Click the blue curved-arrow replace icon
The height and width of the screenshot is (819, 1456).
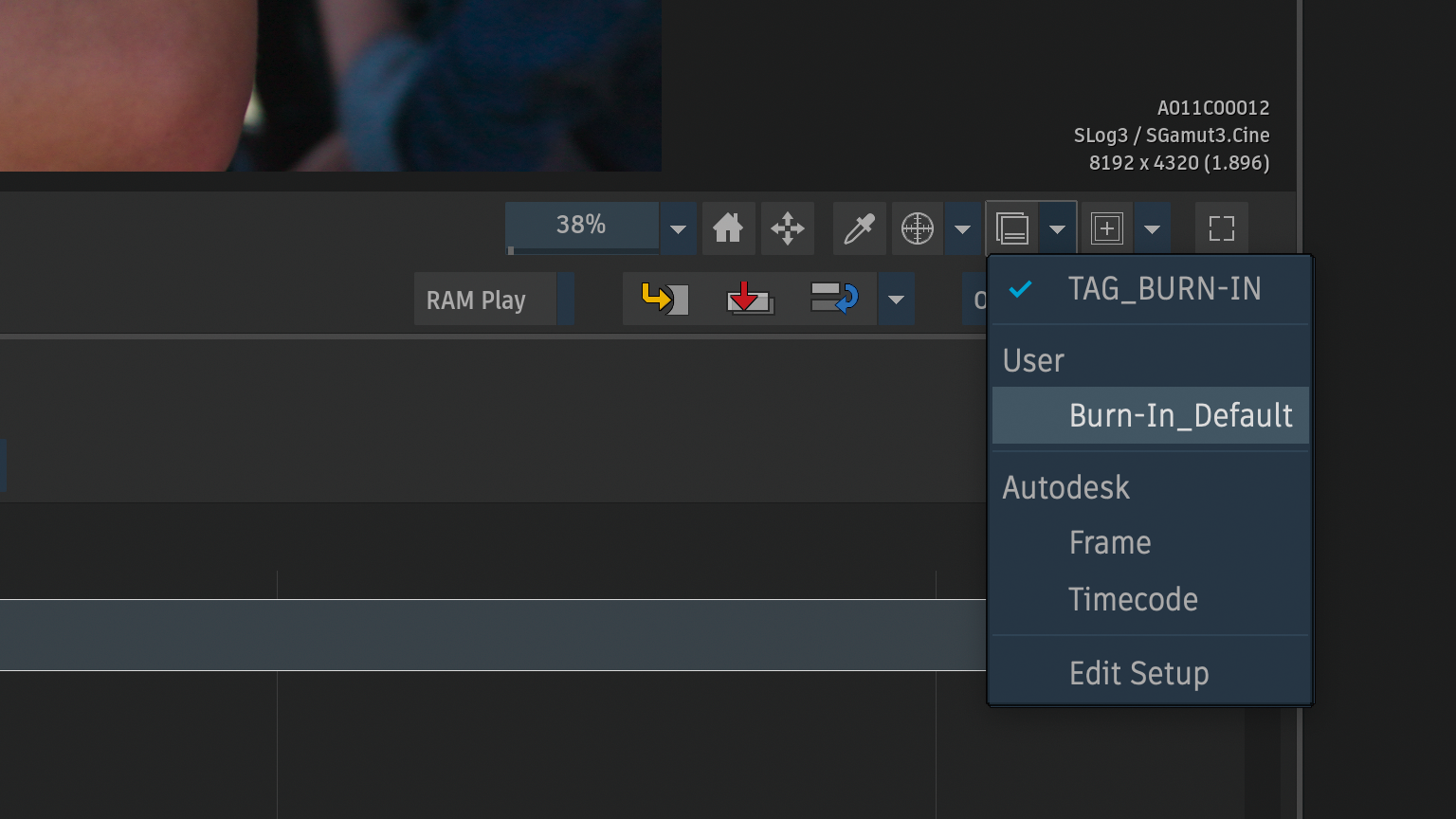pyautogui.click(x=834, y=299)
